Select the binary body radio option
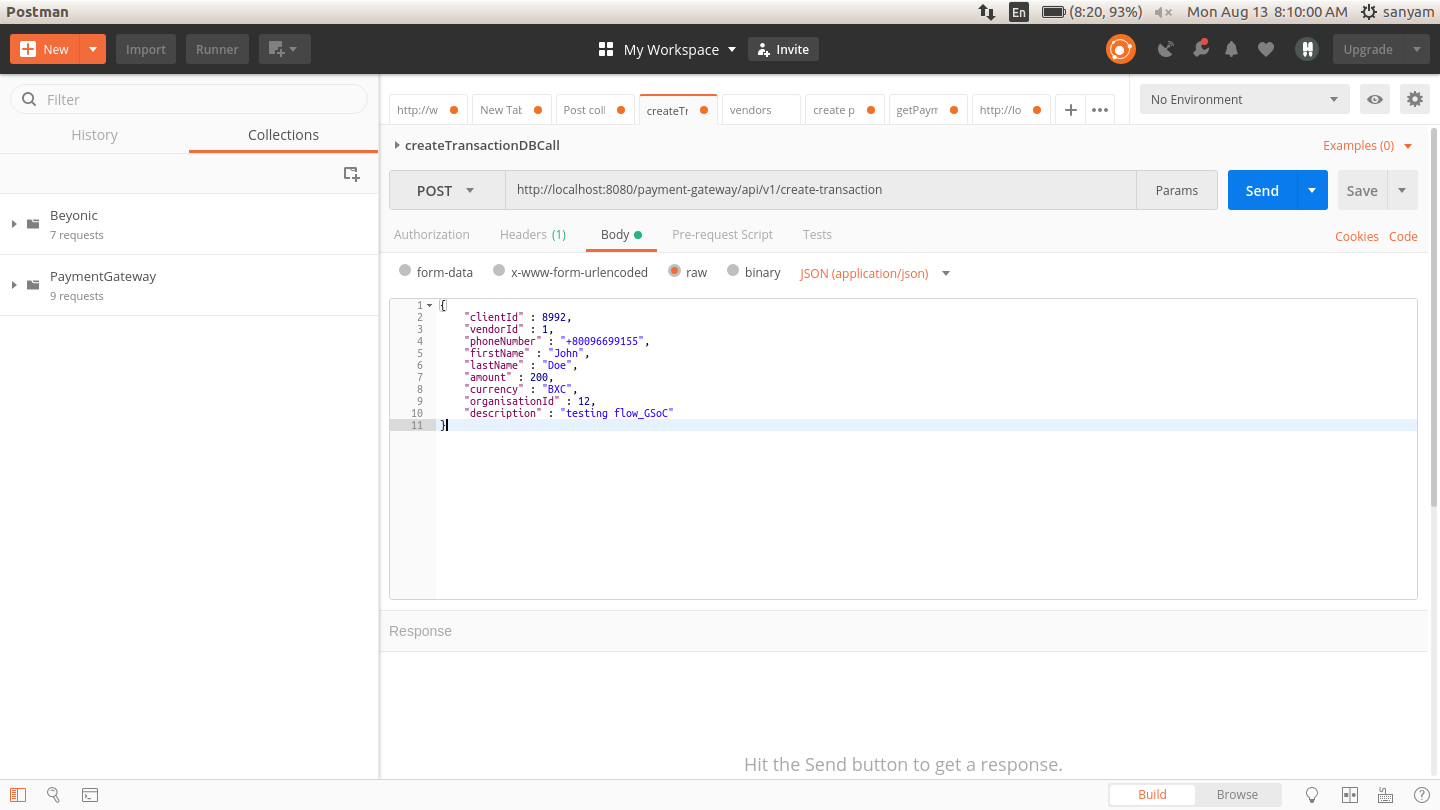The image size is (1440, 810). click(x=733, y=271)
